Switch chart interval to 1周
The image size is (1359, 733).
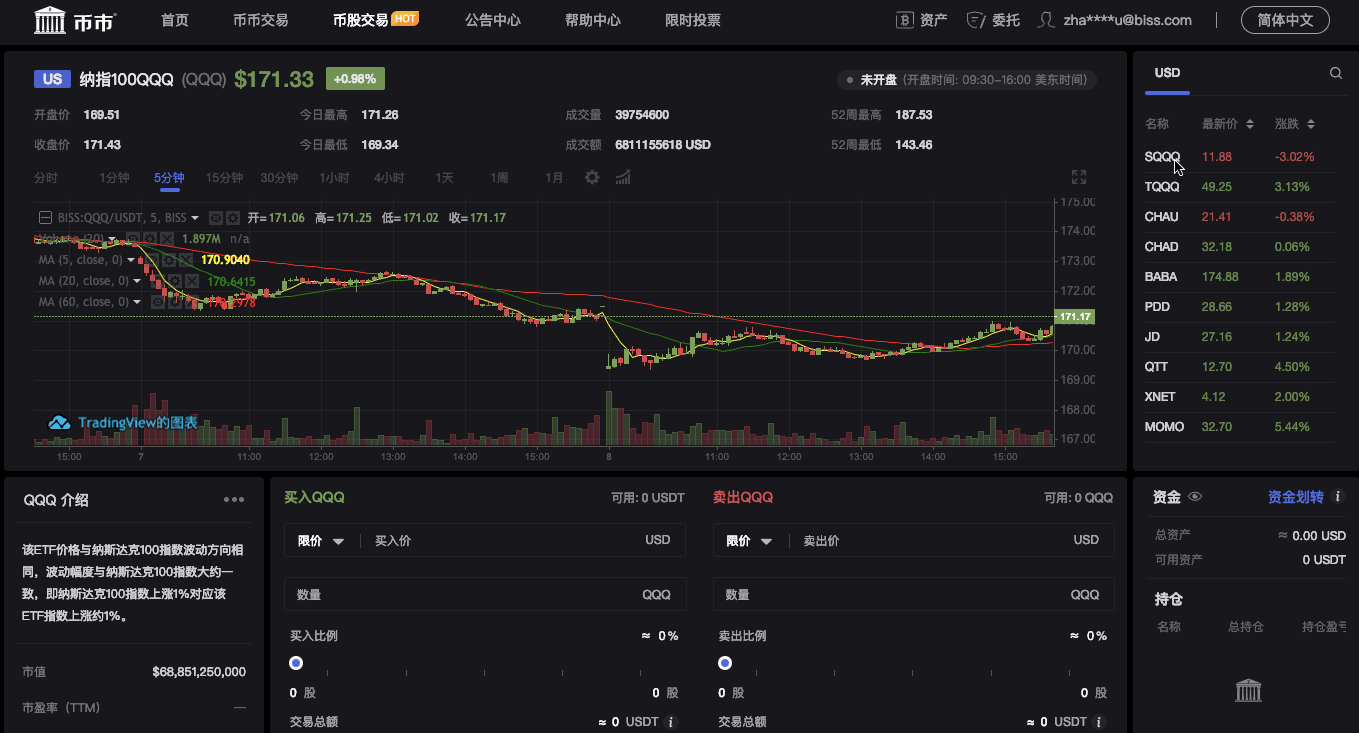[499, 178]
